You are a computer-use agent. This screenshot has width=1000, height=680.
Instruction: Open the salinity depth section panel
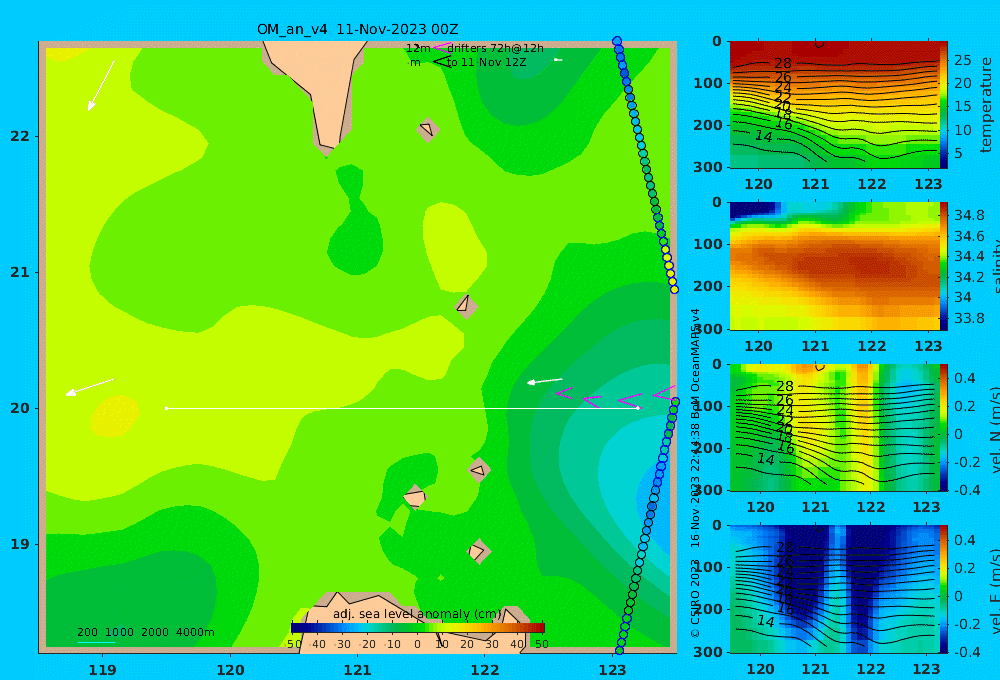(834, 266)
